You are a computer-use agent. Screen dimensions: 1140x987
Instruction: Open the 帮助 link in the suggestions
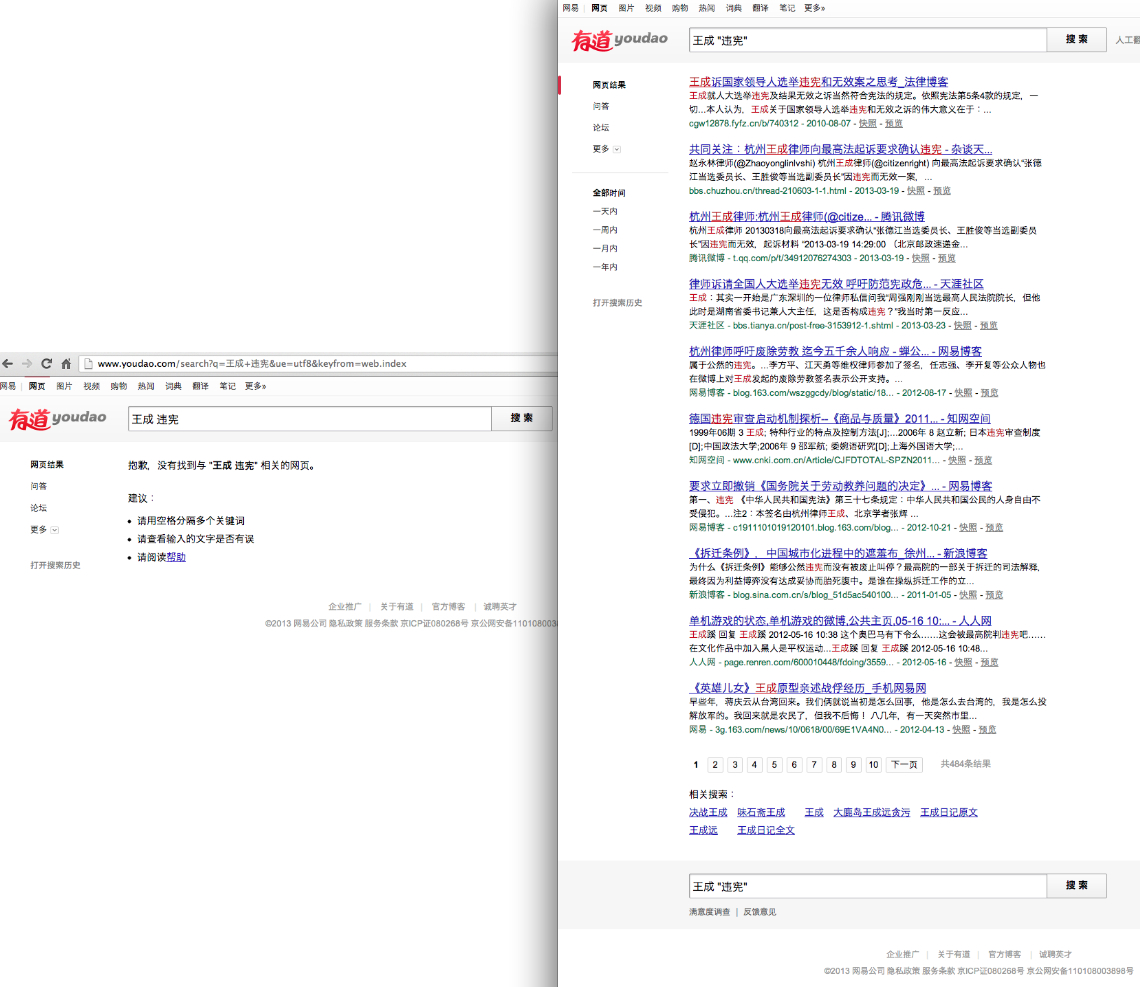(176, 557)
